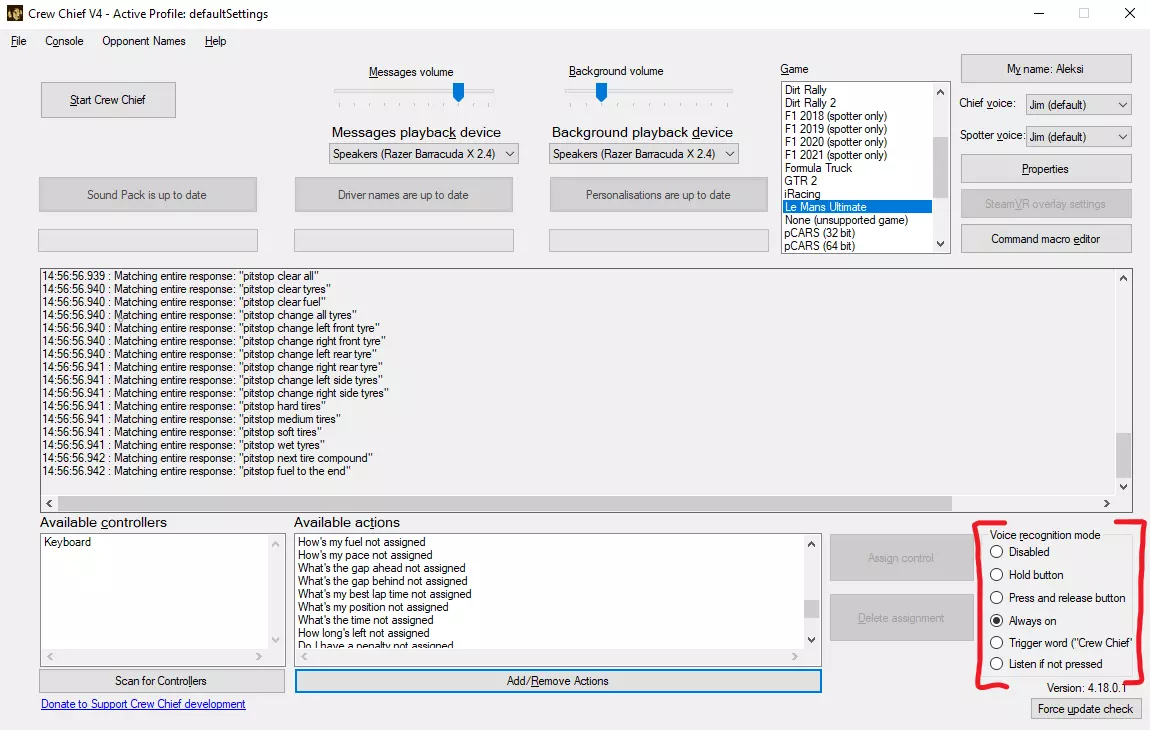Screen dimensions: 1150x730
Task: Click the console horizontal scrollbar thumb
Action: pyautogui.click(x=505, y=503)
